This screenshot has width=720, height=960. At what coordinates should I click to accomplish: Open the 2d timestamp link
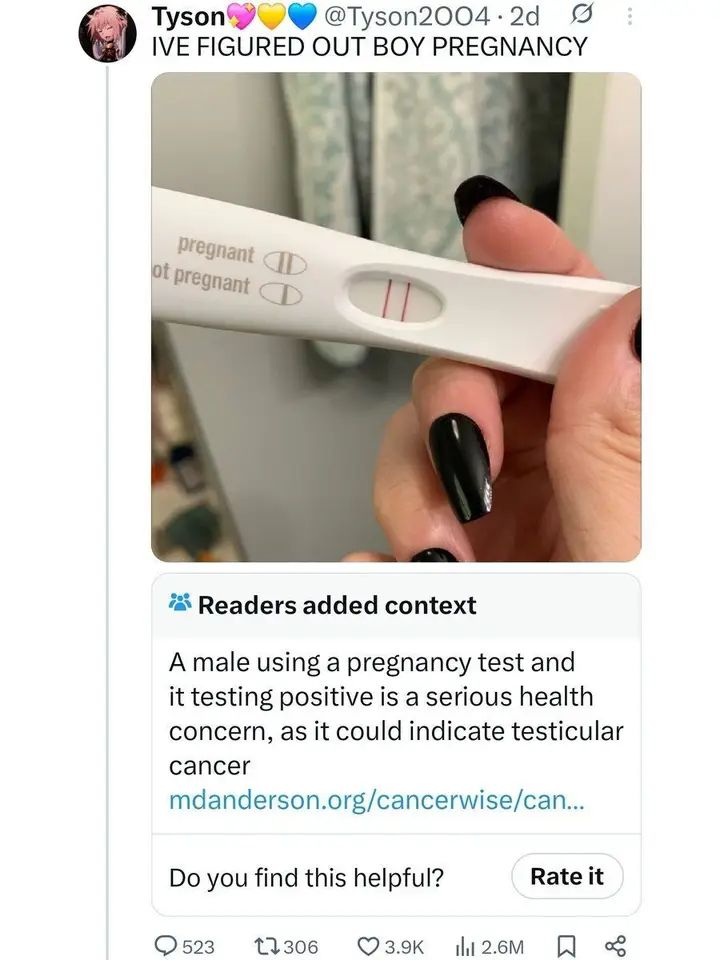(525, 17)
